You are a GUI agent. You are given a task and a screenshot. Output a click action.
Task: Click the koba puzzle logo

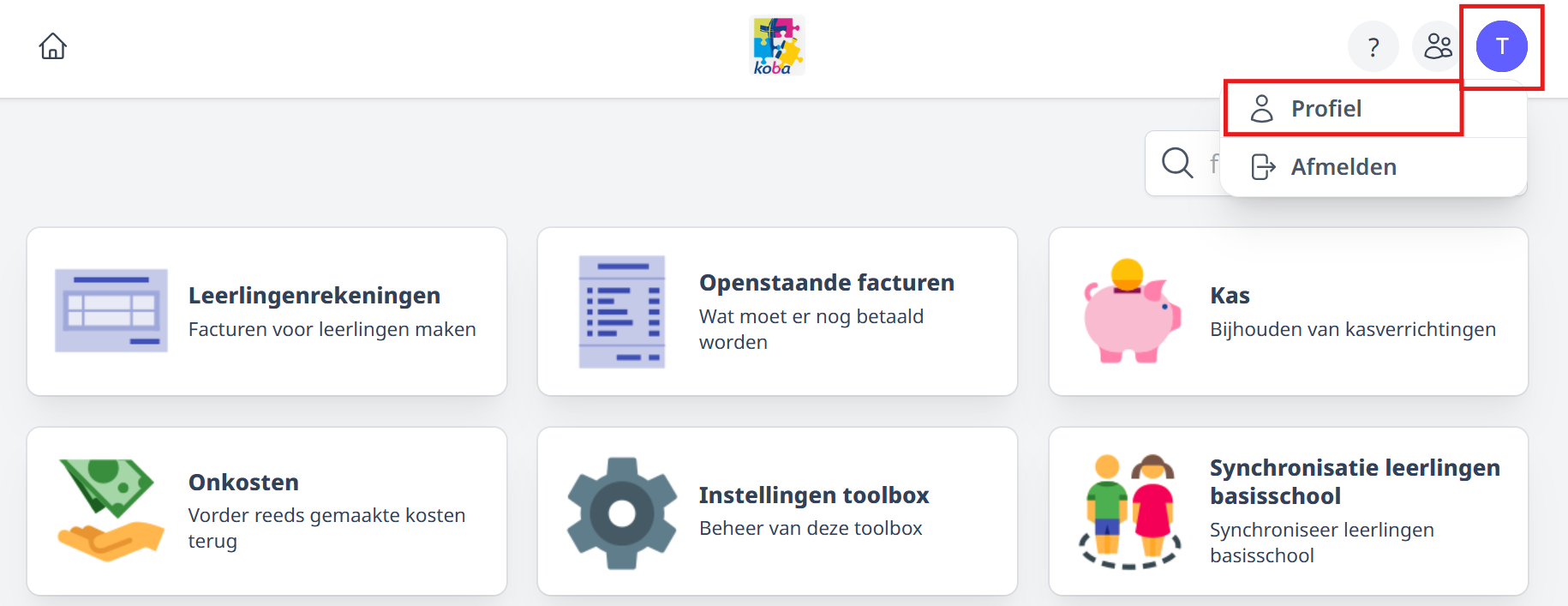(x=777, y=46)
